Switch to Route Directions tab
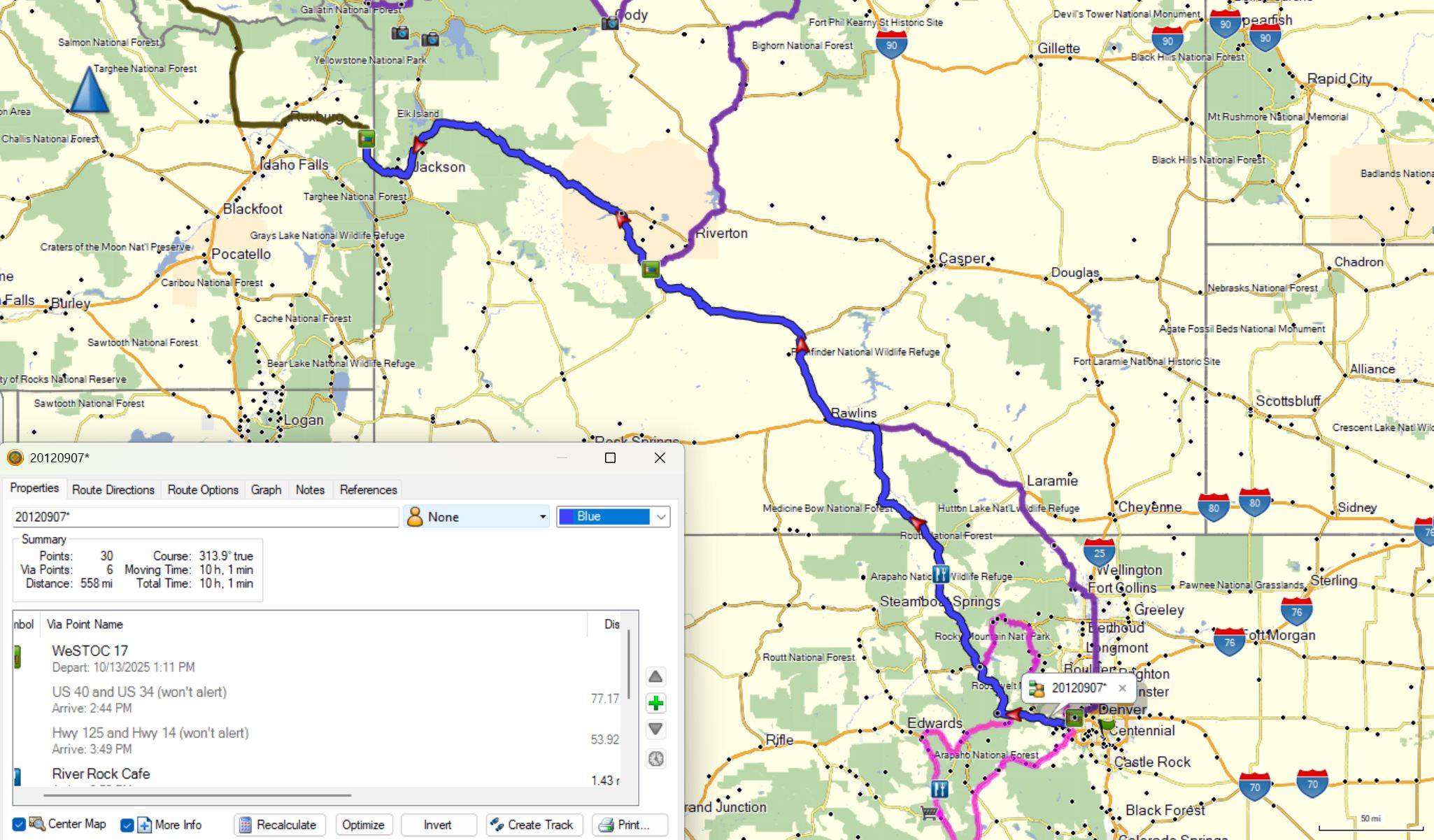The image size is (1434, 840). 113,490
